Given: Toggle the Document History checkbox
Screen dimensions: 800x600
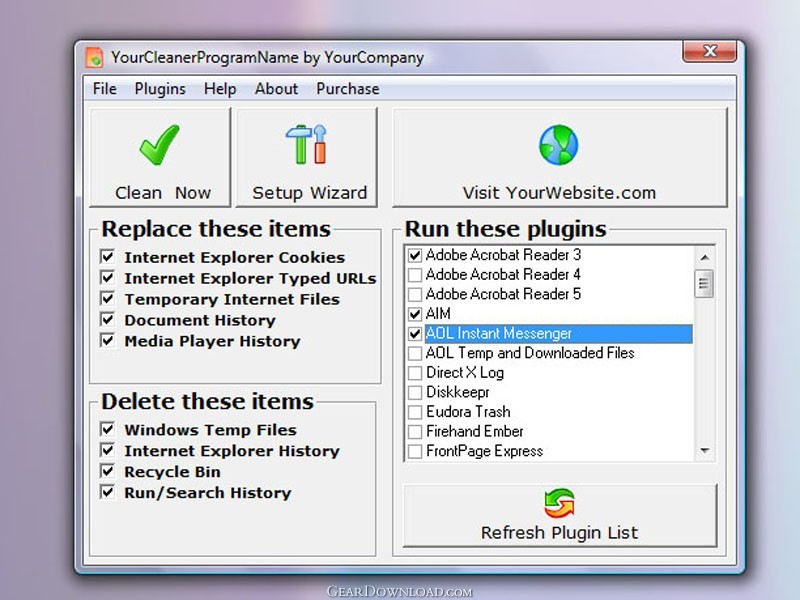Looking at the screenshot, I should tap(107, 319).
